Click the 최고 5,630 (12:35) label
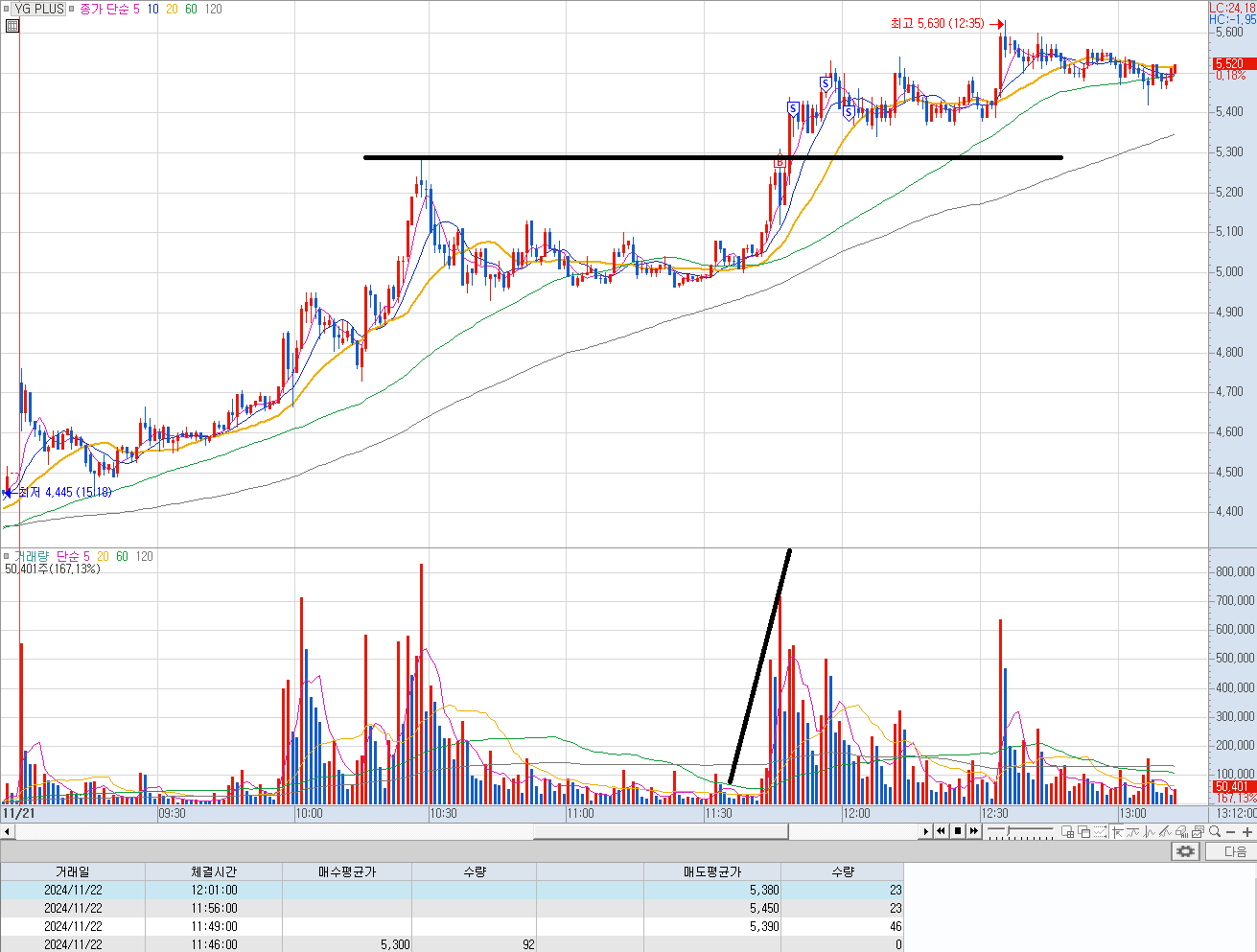The width and height of the screenshot is (1257, 952). [x=937, y=23]
